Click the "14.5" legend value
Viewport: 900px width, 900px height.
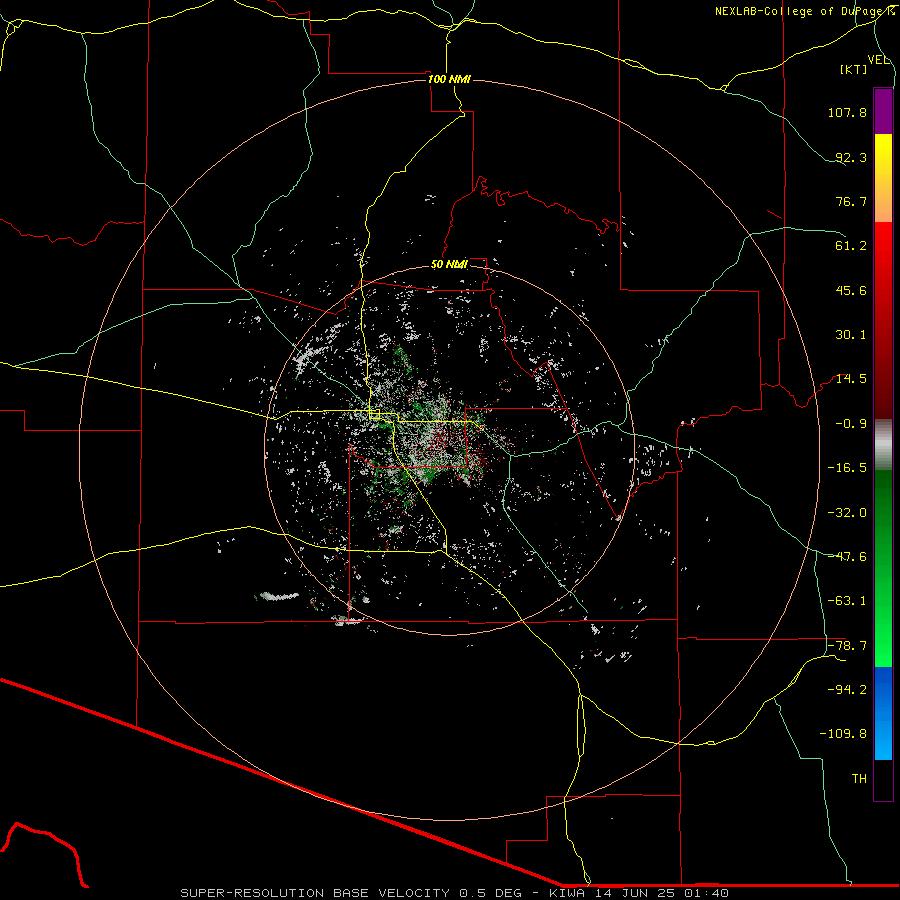point(851,379)
